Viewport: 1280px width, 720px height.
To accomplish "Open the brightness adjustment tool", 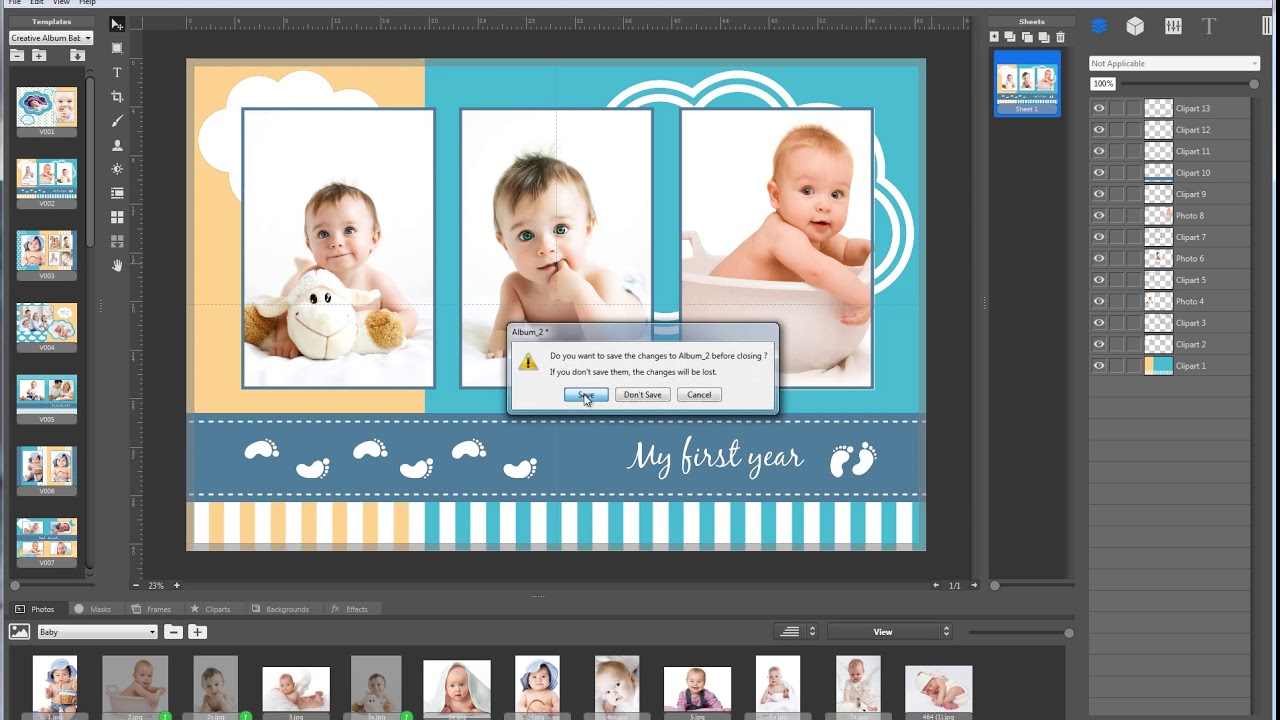I will (117, 169).
